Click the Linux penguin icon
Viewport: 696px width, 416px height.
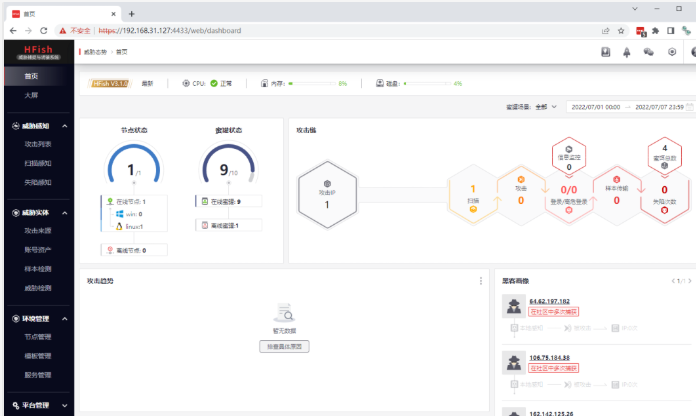click(119, 226)
